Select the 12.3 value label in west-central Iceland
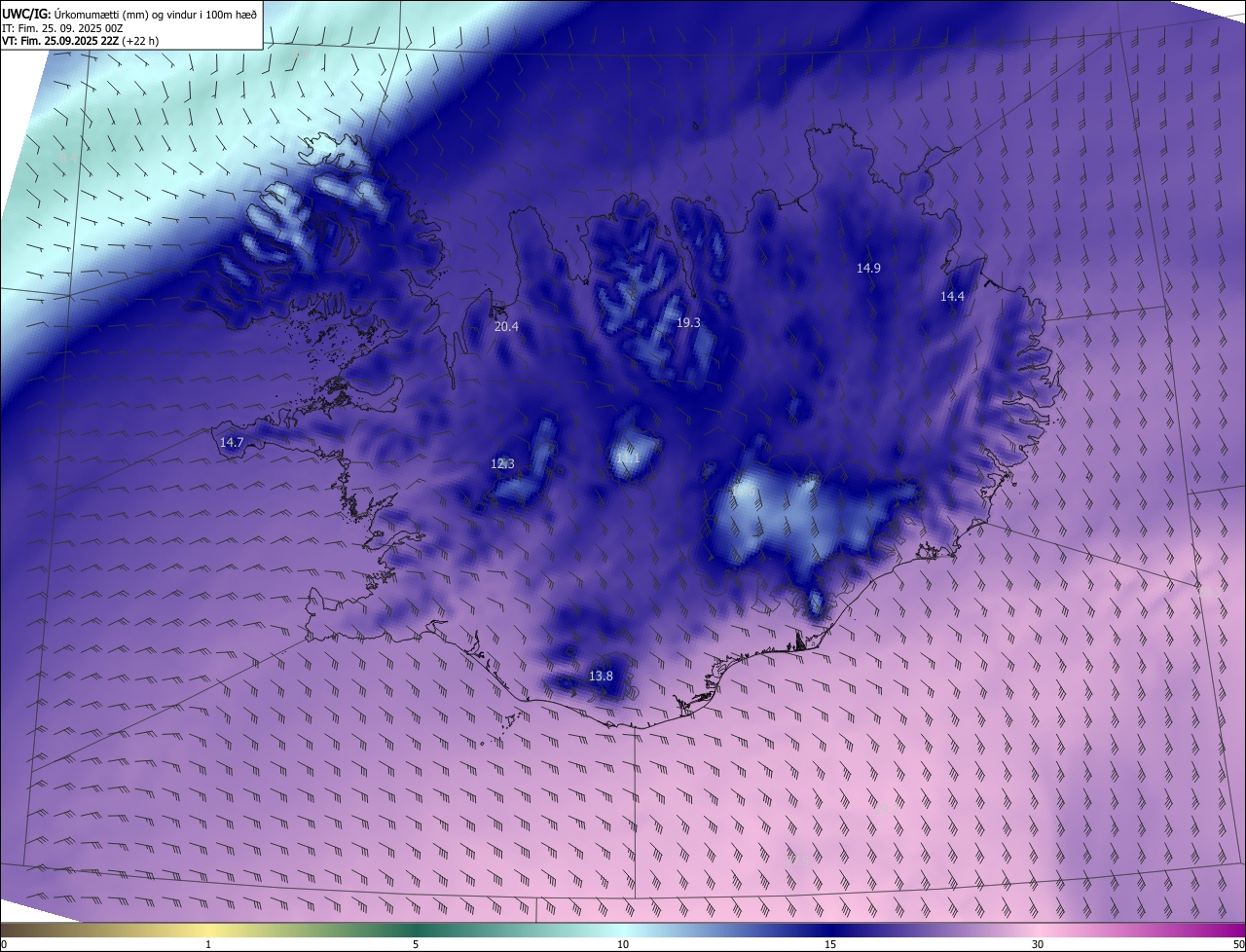 pos(502,464)
